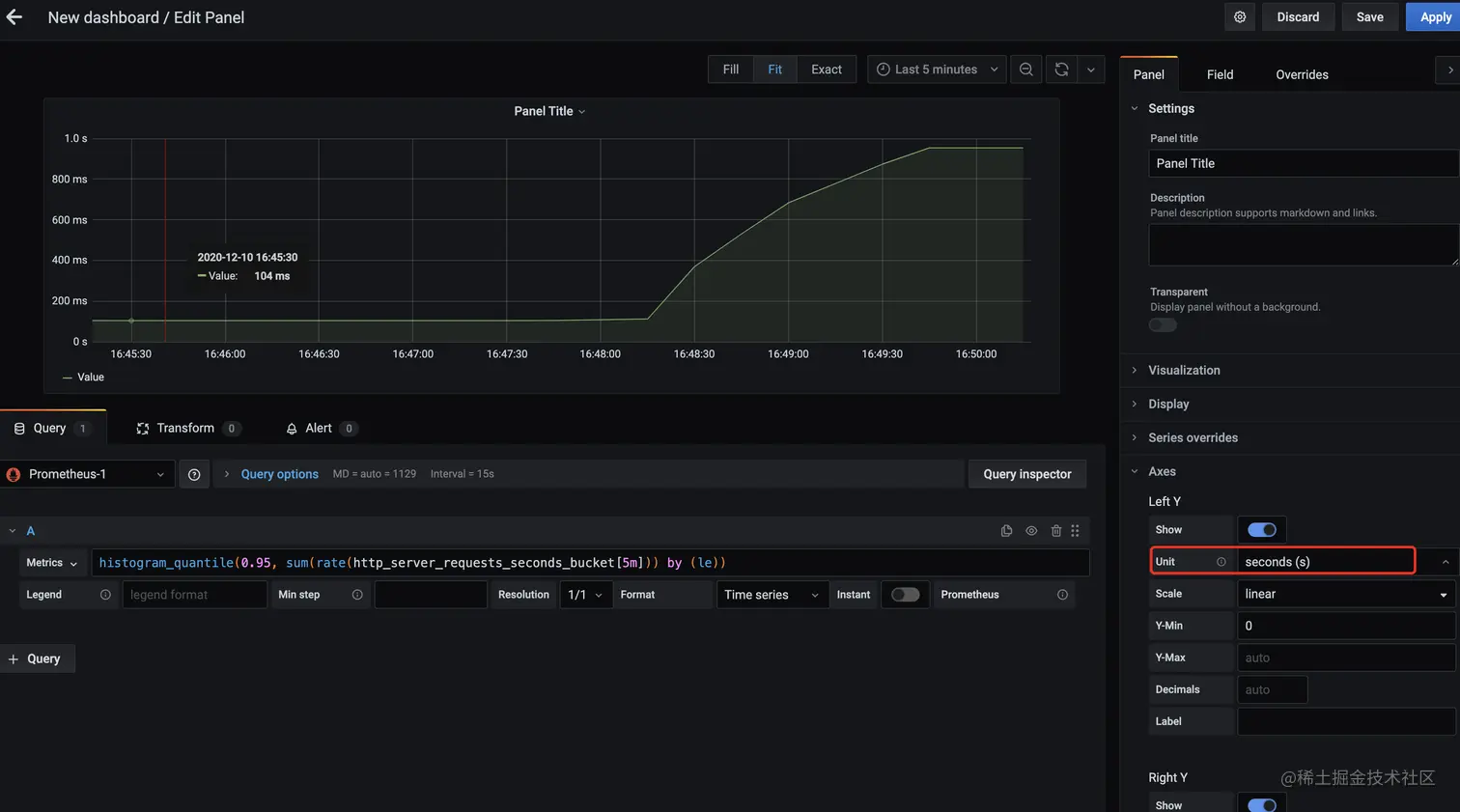
Task: Toggle the Transparent background switch
Action: coord(1163,325)
